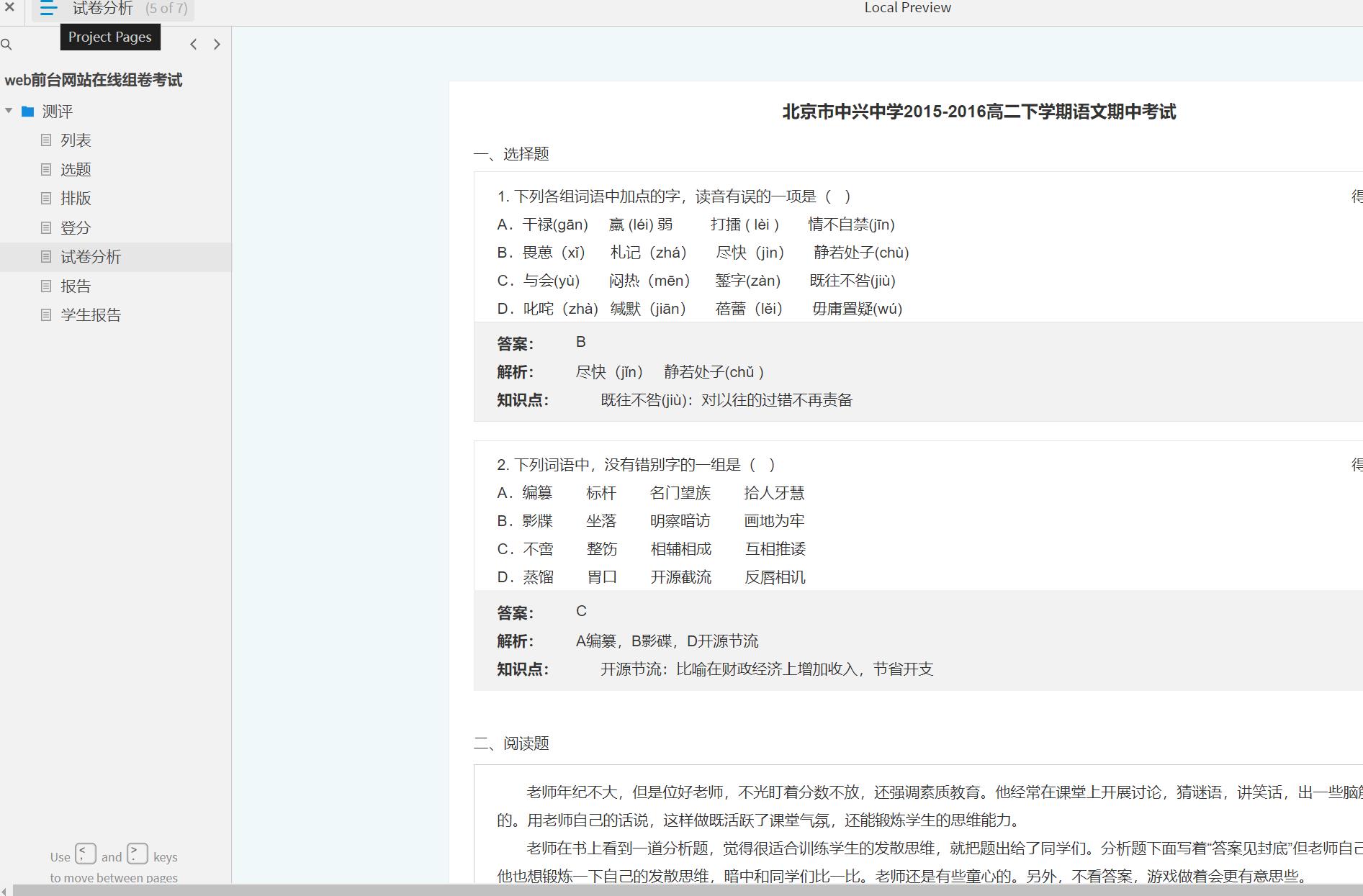This screenshot has width=1363, height=896.
Task: Click page icon beside 试卷分析
Action: 46,257
